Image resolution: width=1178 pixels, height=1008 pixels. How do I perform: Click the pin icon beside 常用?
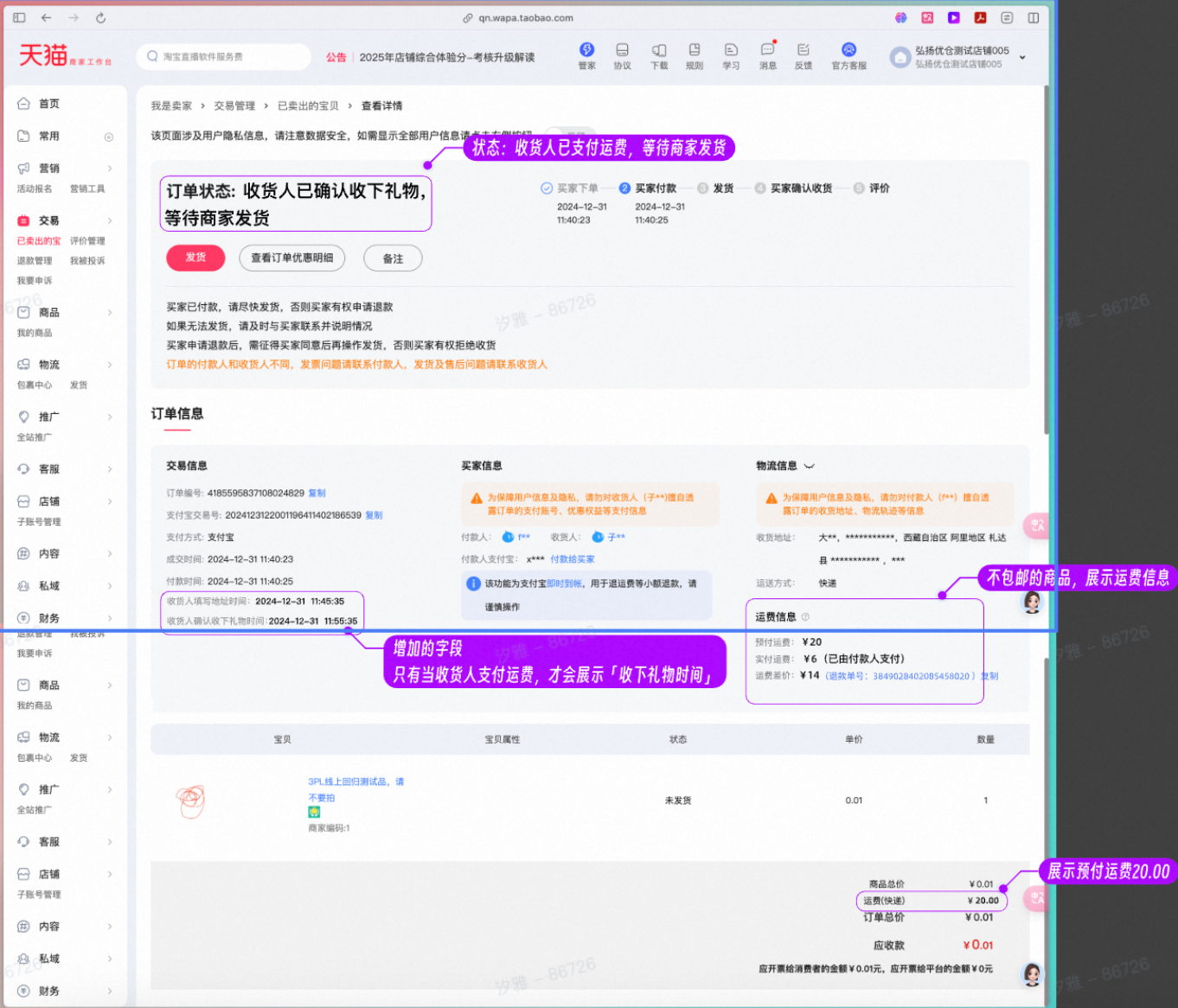click(x=109, y=137)
